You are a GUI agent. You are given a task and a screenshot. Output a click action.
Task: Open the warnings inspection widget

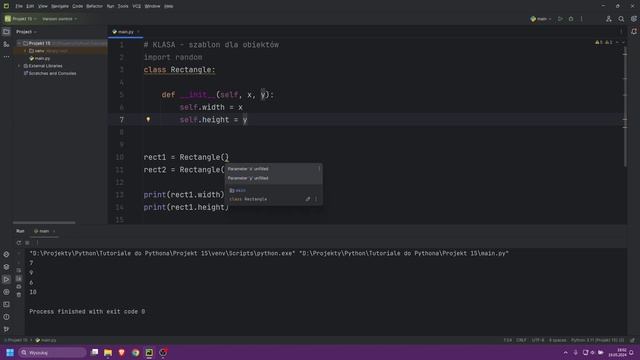[x=604, y=42]
